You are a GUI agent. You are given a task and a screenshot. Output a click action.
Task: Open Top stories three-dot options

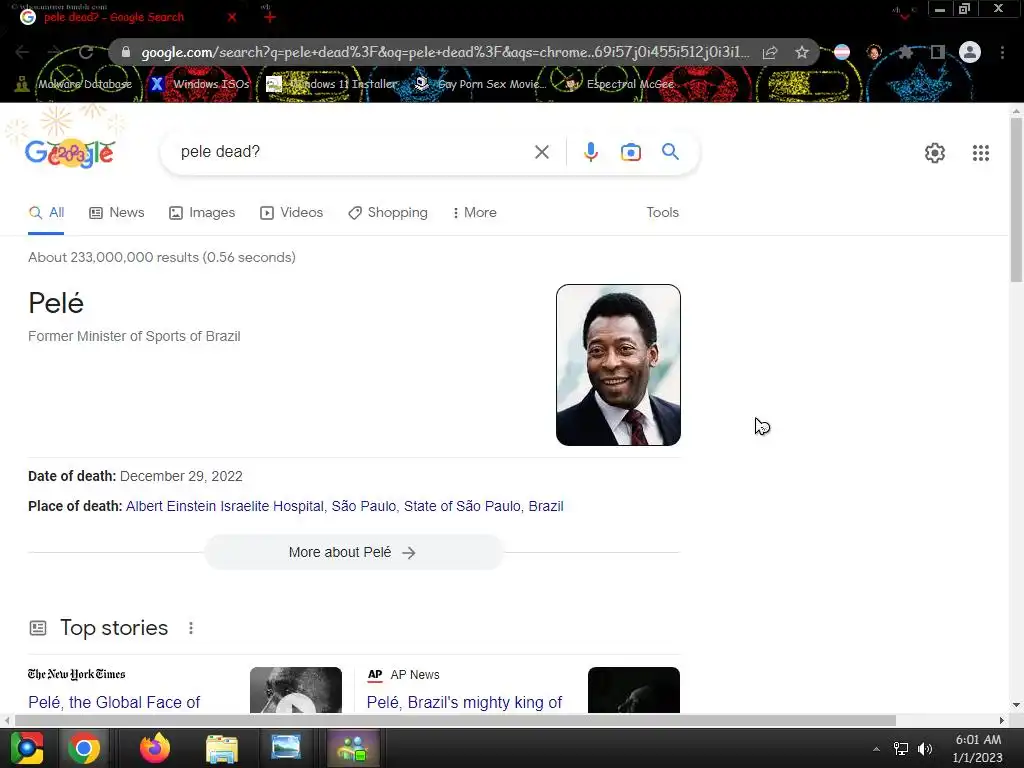pos(191,628)
